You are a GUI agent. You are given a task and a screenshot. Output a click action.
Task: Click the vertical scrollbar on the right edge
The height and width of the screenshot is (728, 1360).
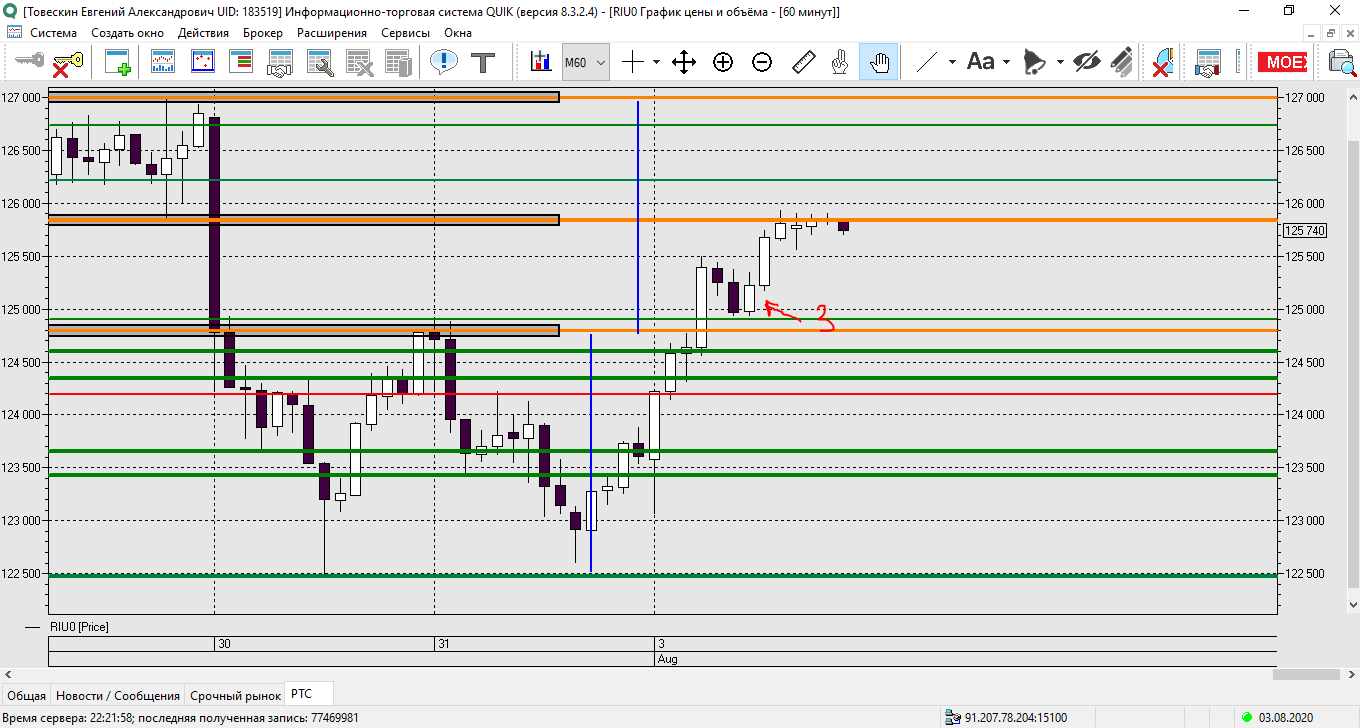(x=1352, y=350)
